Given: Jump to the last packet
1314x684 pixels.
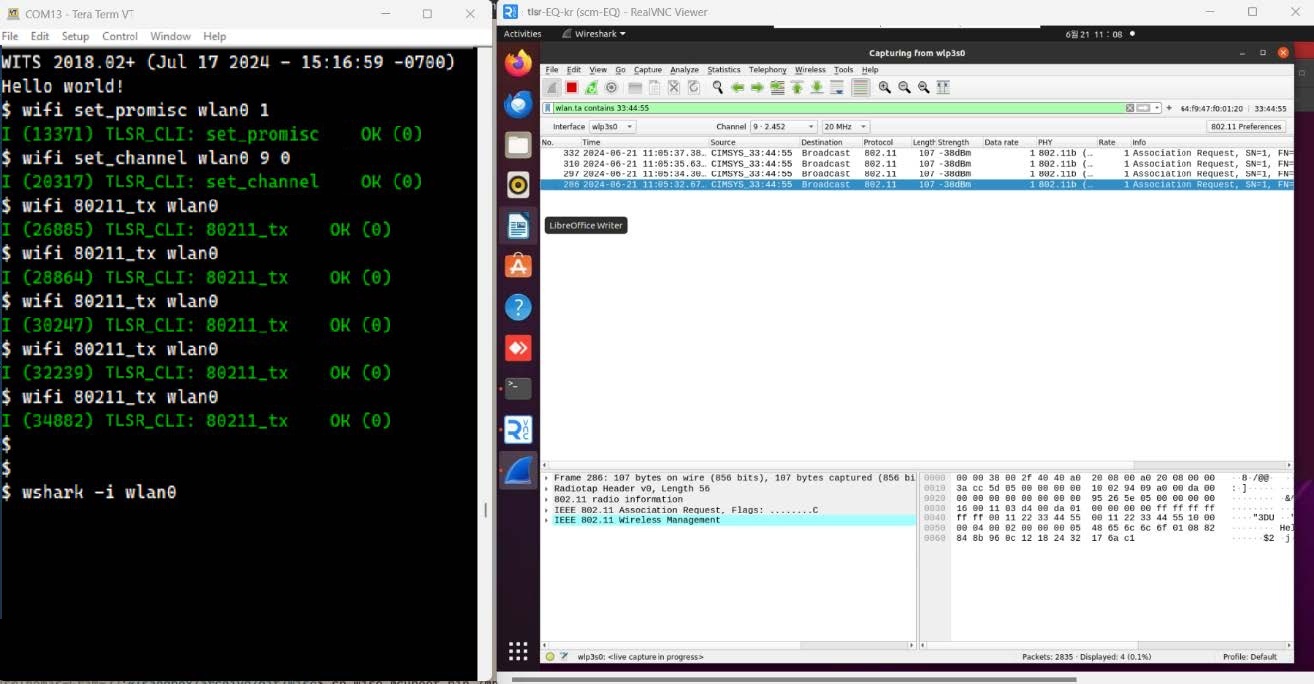Looking at the screenshot, I should [x=817, y=88].
